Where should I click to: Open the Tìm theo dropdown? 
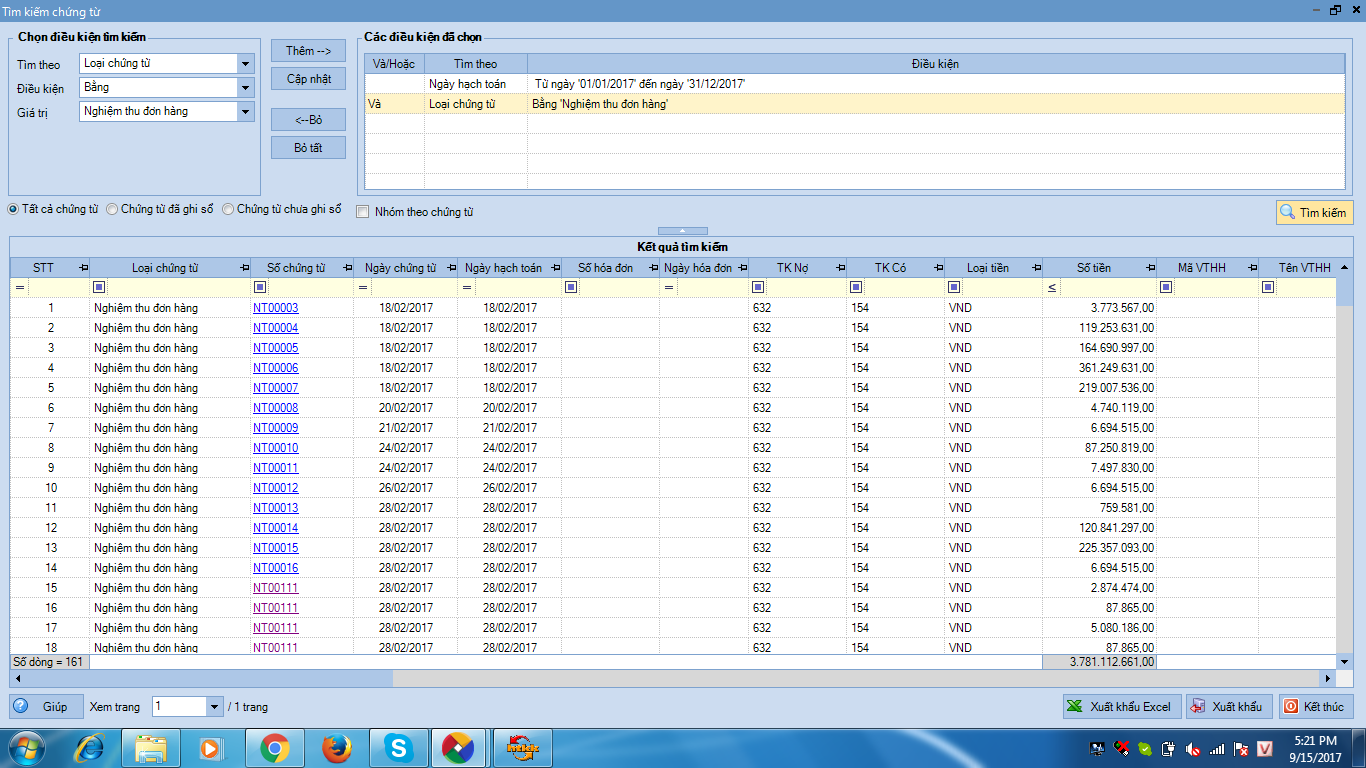[x=246, y=64]
